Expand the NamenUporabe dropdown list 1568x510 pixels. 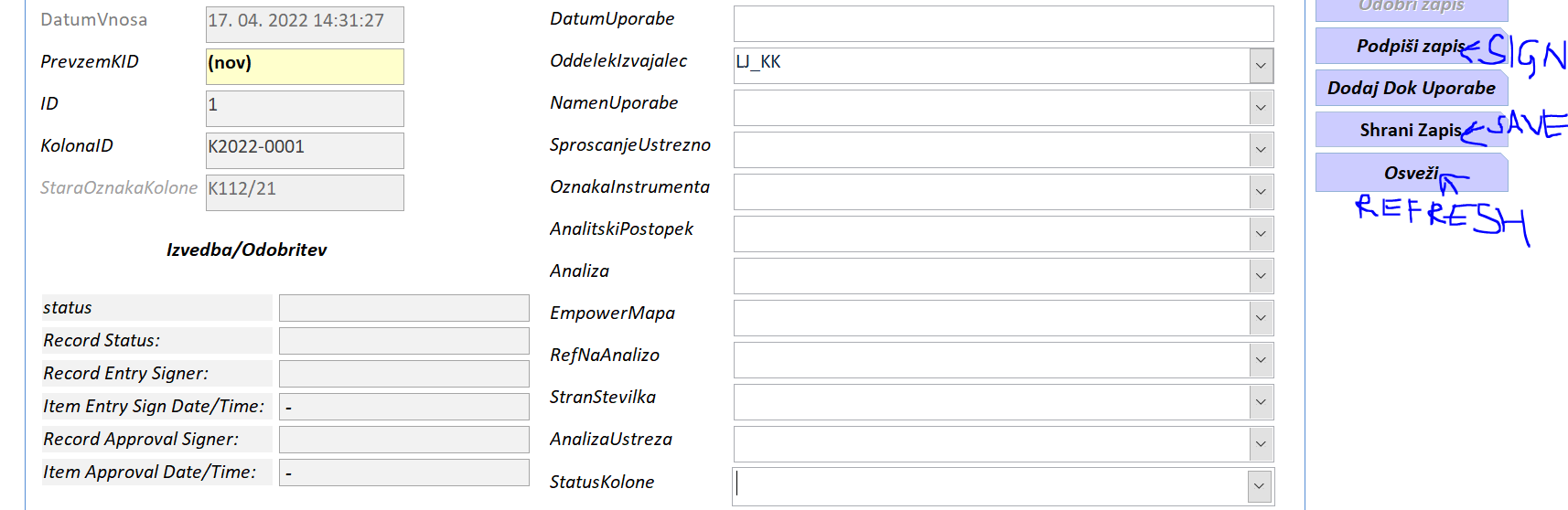coord(1261,108)
